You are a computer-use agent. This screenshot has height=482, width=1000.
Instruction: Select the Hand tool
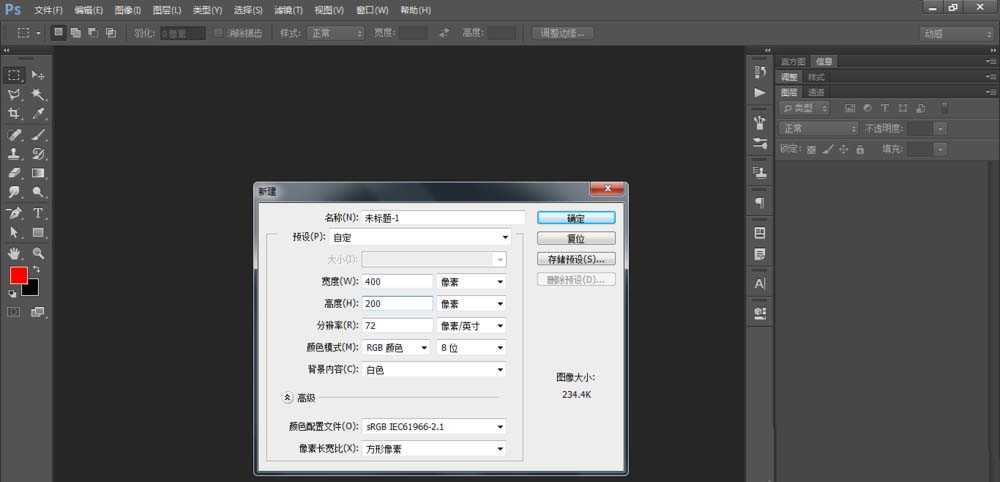15,253
